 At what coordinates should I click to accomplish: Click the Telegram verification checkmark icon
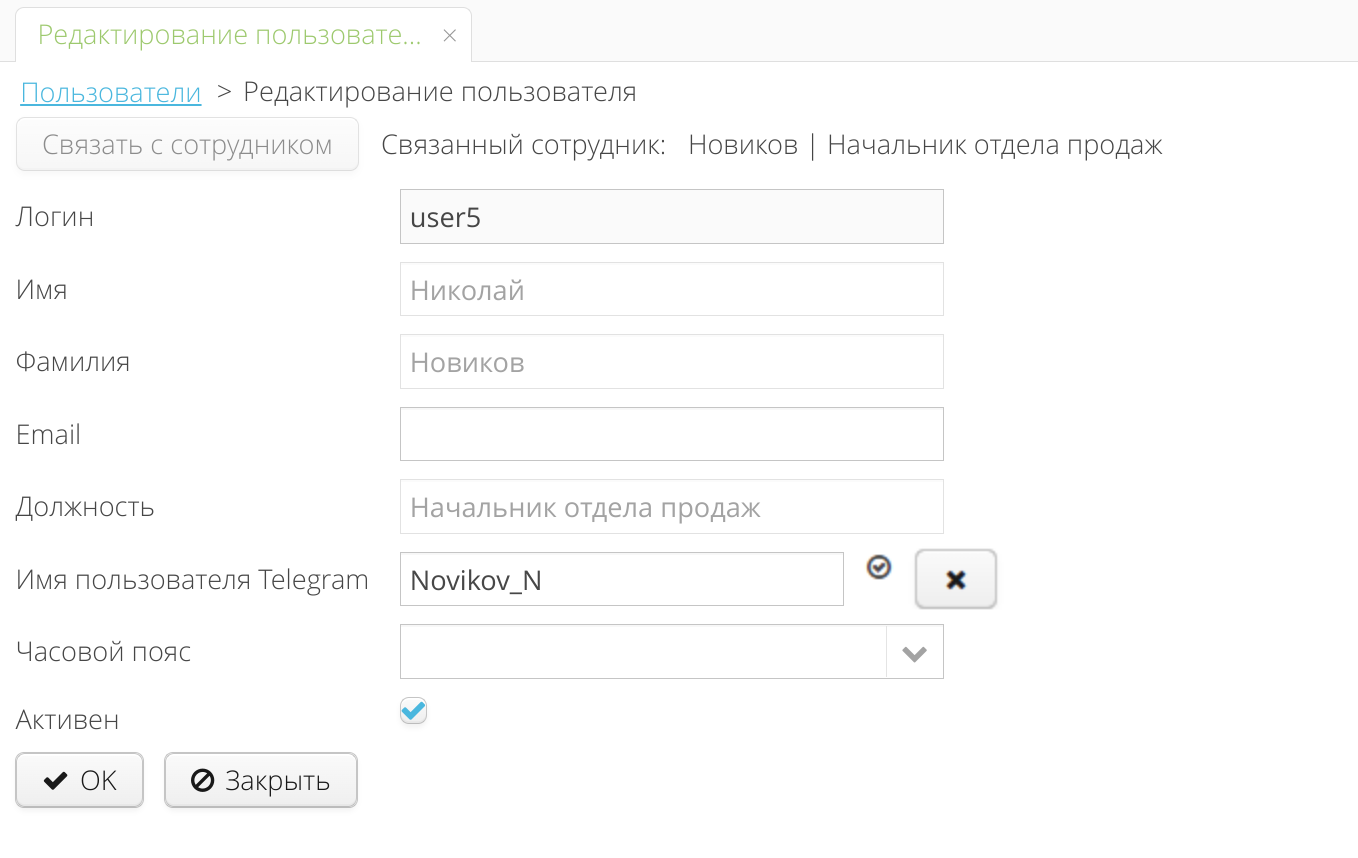(x=878, y=567)
